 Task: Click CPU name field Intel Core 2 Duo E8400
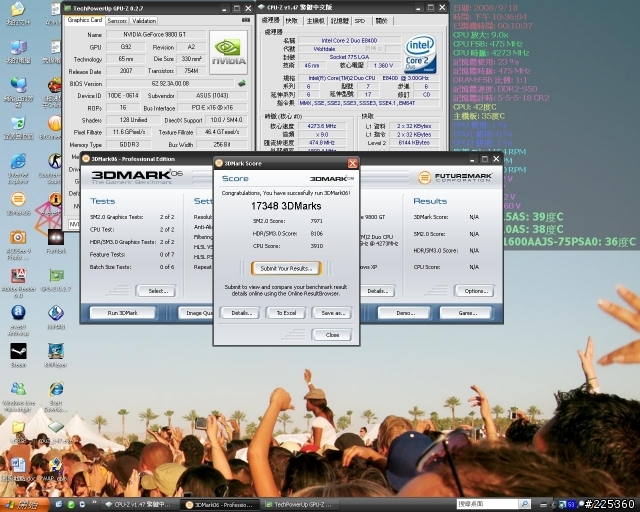point(349,40)
